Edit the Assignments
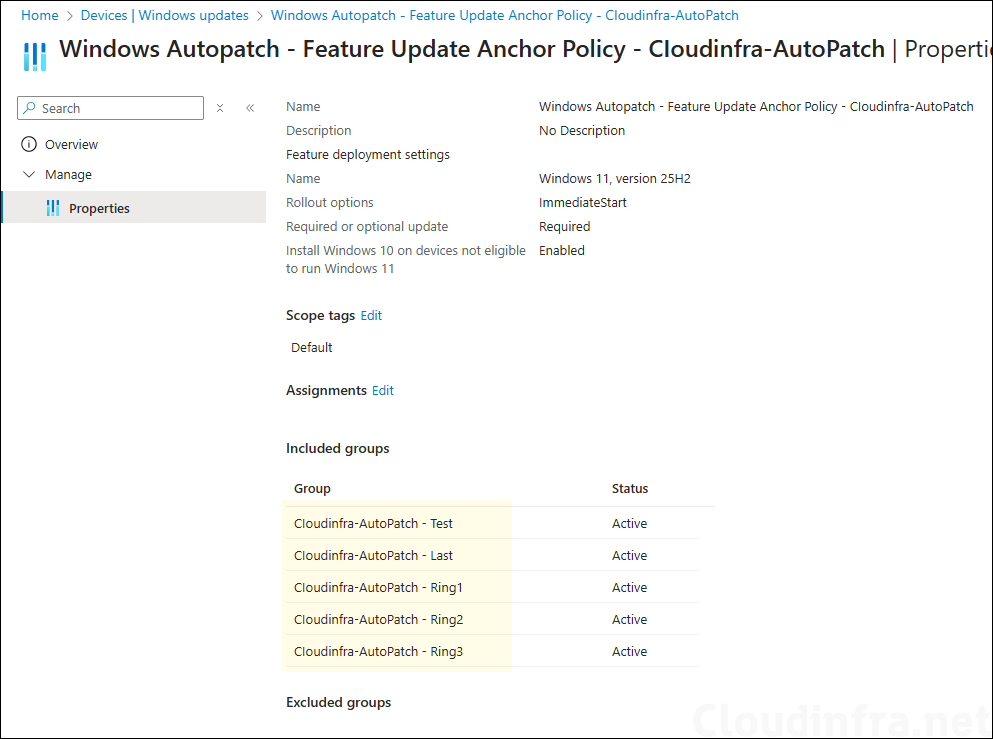The width and height of the screenshot is (993, 739). [x=383, y=390]
